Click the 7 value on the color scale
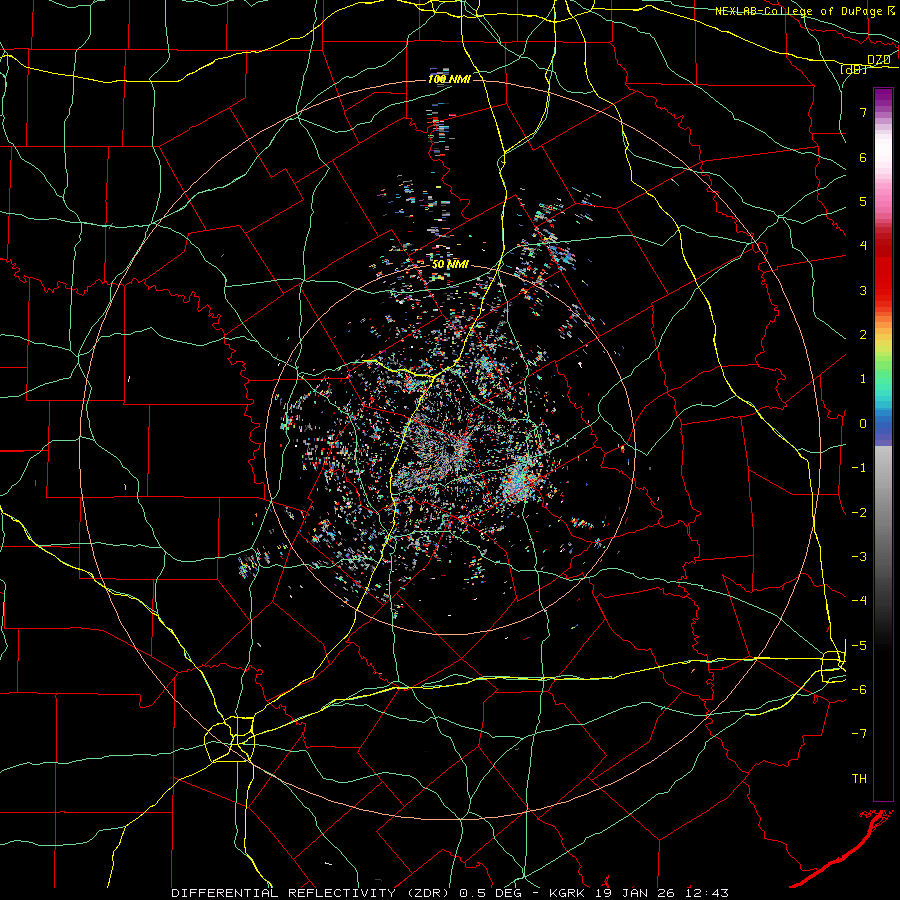Viewport: 900px width, 900px height. point(863,112)
